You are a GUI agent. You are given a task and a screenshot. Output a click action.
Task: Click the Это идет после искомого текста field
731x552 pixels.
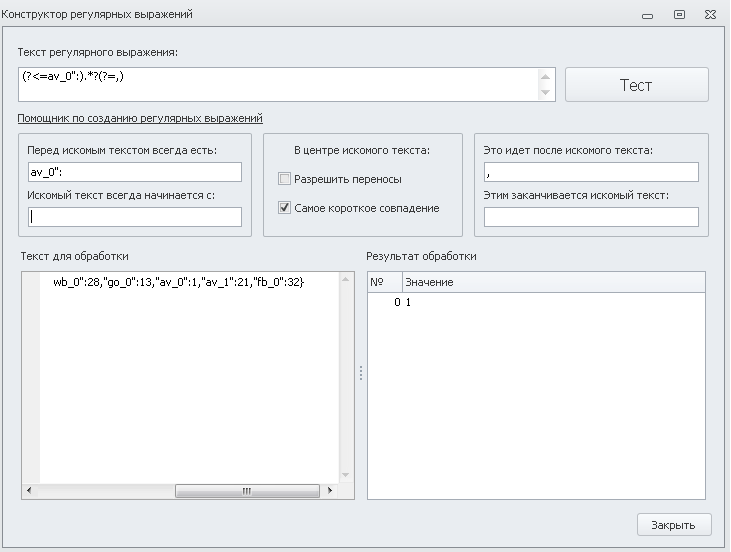pyautogui.click(x=591, y=172)
